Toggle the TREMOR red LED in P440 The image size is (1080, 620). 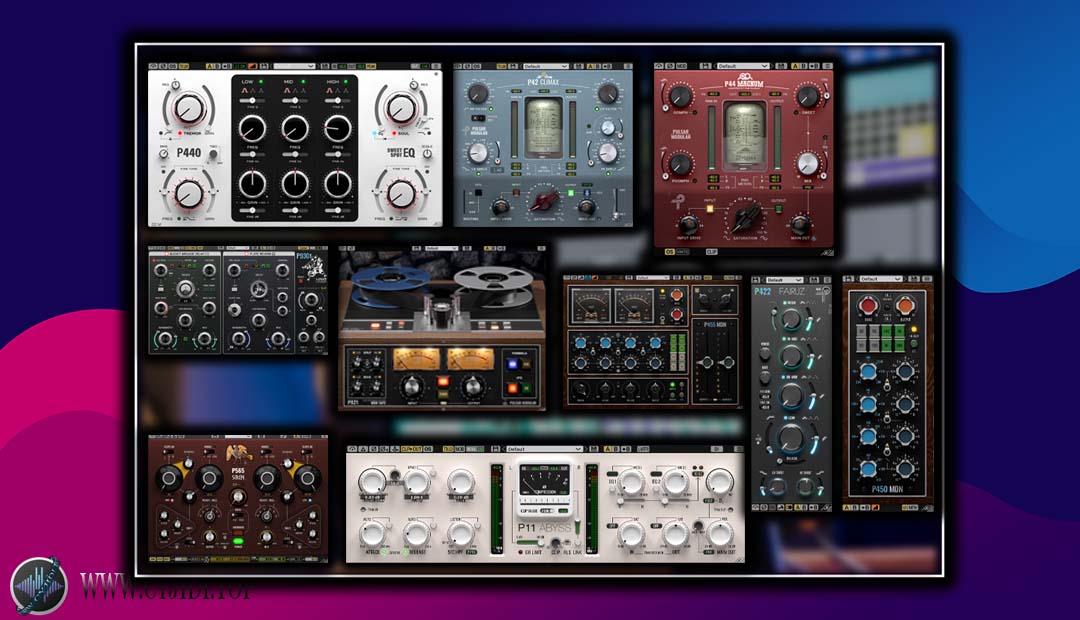coord(180,134)
